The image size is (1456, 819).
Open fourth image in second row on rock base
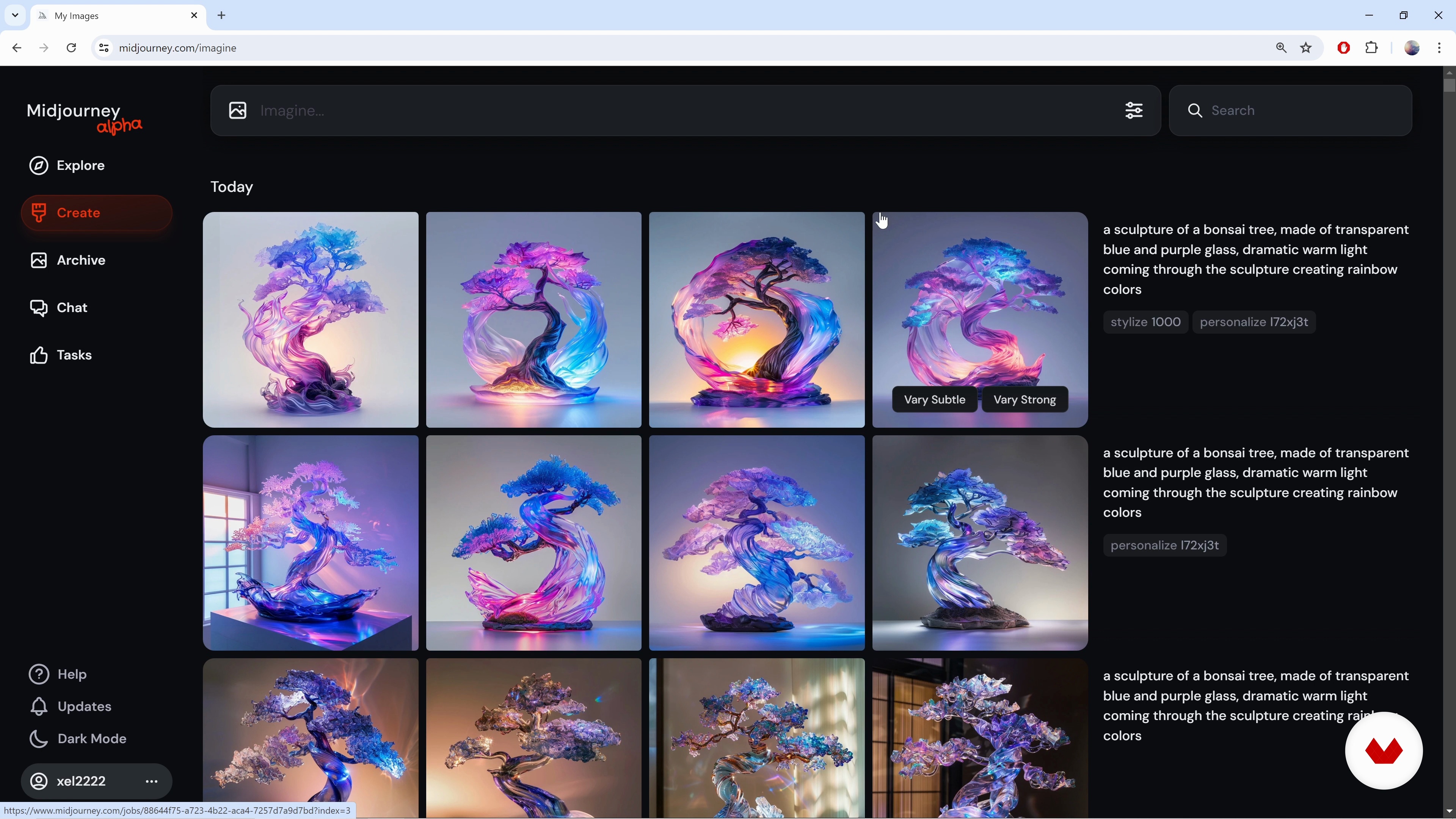coord(980,543)
